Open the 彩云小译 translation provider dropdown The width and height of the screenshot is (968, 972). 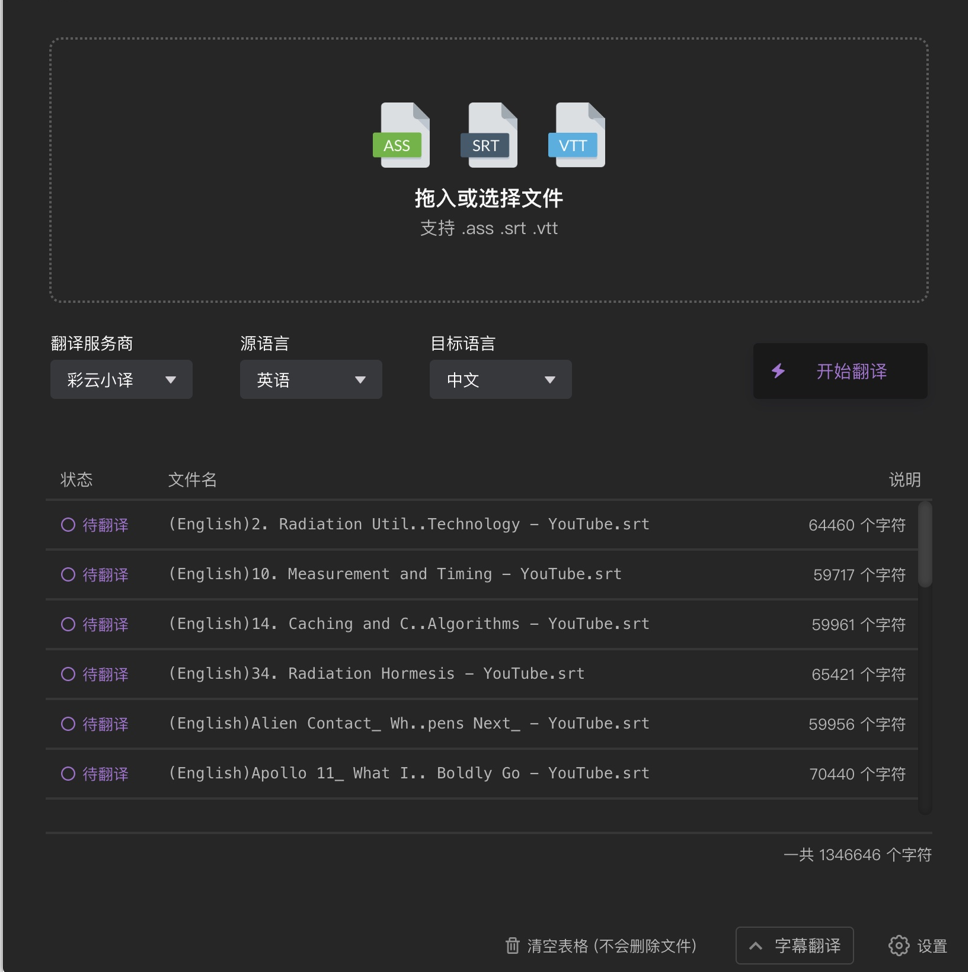point(121,380)
